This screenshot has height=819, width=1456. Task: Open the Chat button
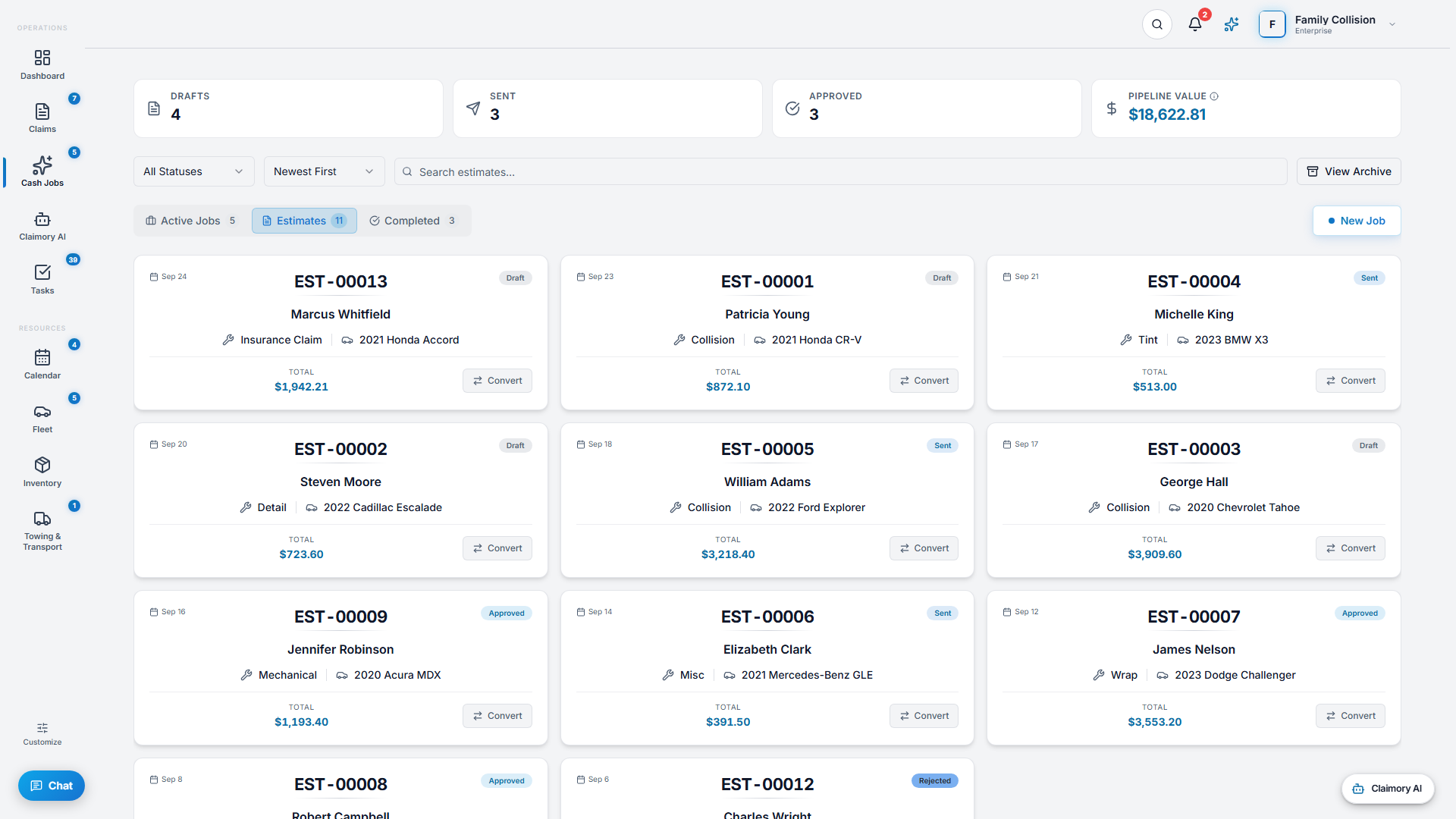coord(52,786)
